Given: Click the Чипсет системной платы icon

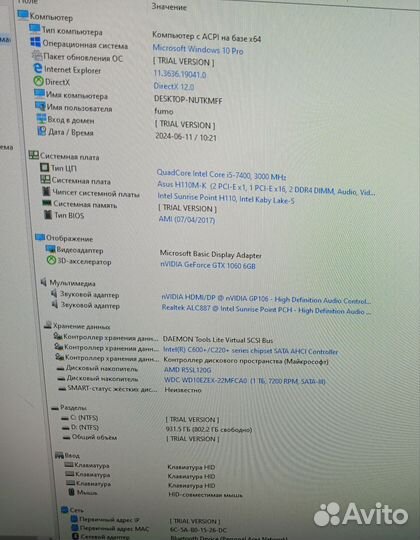Looking at the screenshot, I should click(46, 191).
